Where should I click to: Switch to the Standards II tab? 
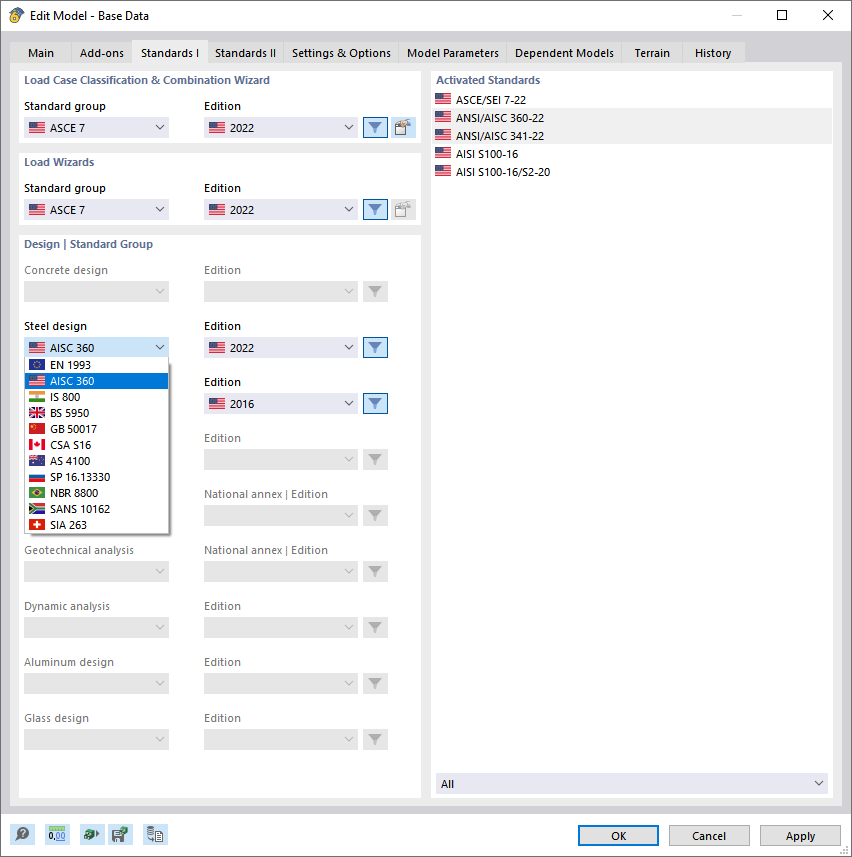[245, 53]
